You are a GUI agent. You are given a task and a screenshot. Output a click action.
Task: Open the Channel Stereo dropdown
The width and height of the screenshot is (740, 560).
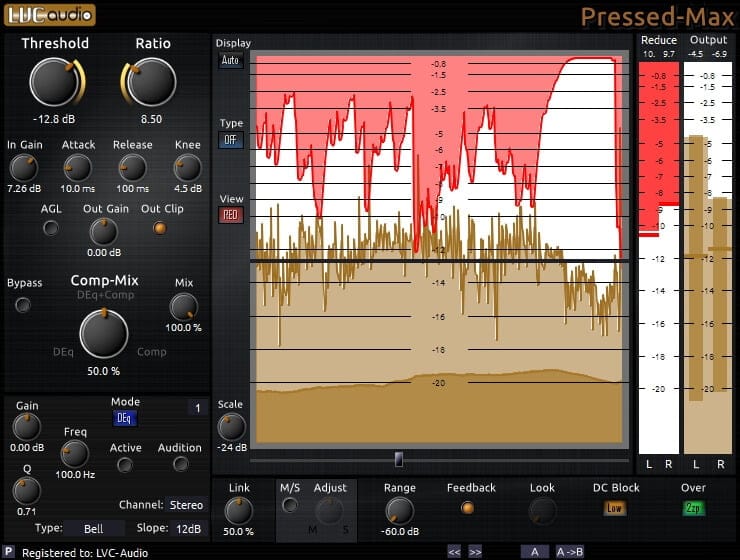click(186, 505)
